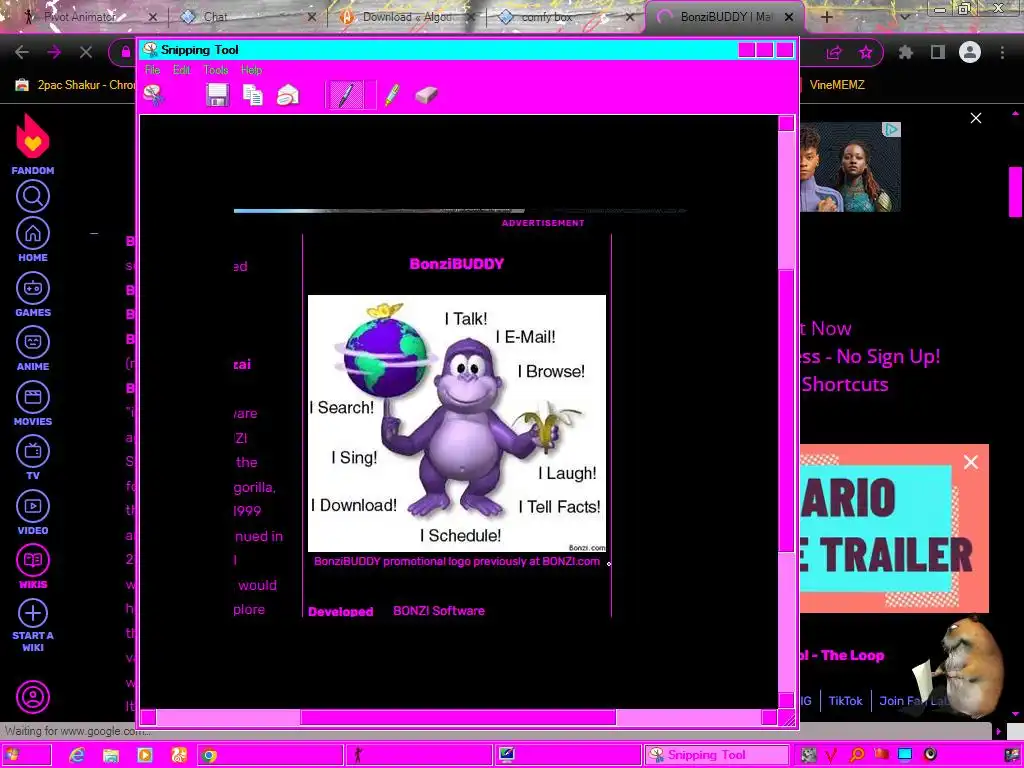Switch to the Chat browser tab
1024x768 pixels.
click(246, 17)
